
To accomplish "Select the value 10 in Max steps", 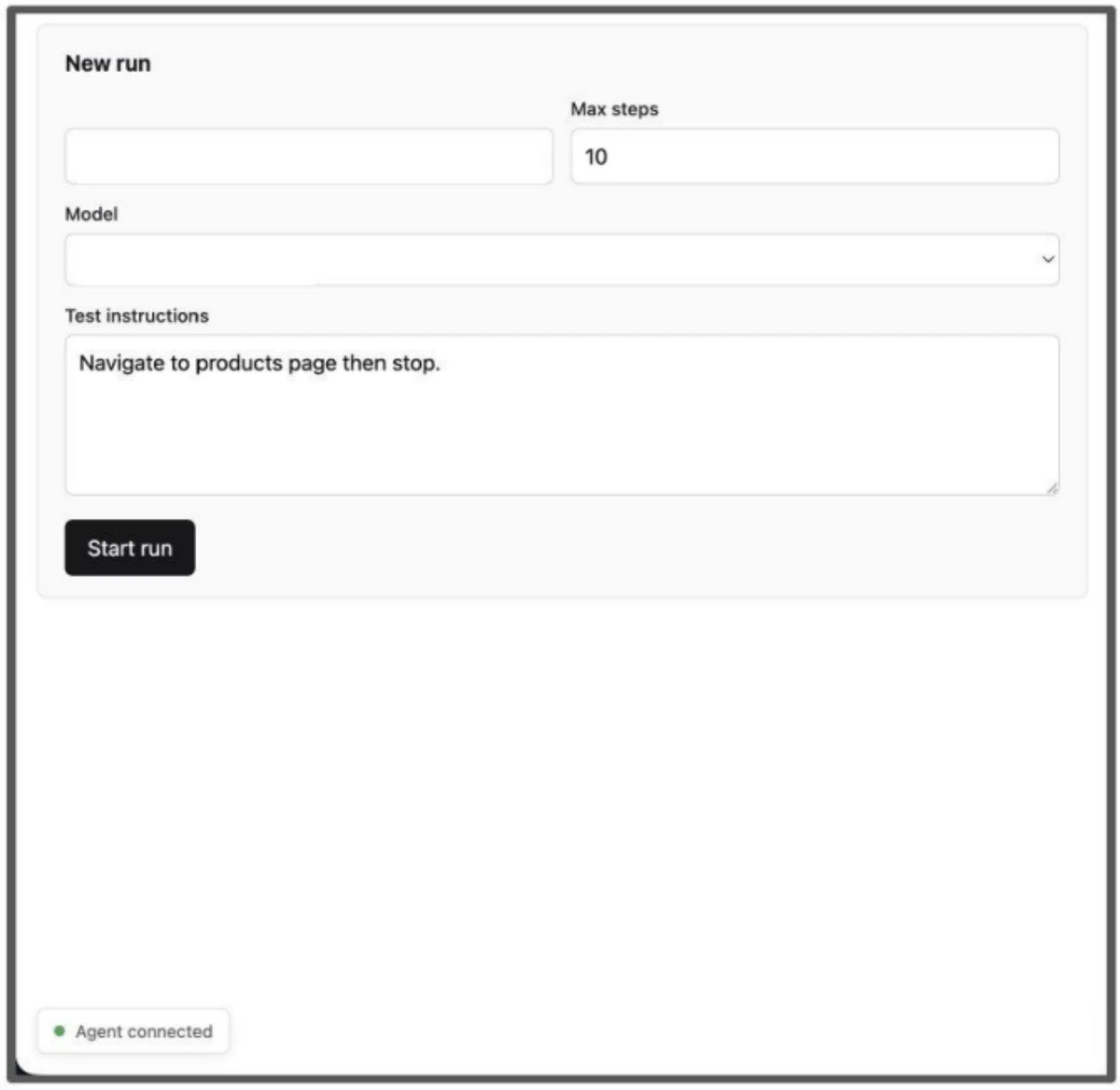I will (595, 157).
